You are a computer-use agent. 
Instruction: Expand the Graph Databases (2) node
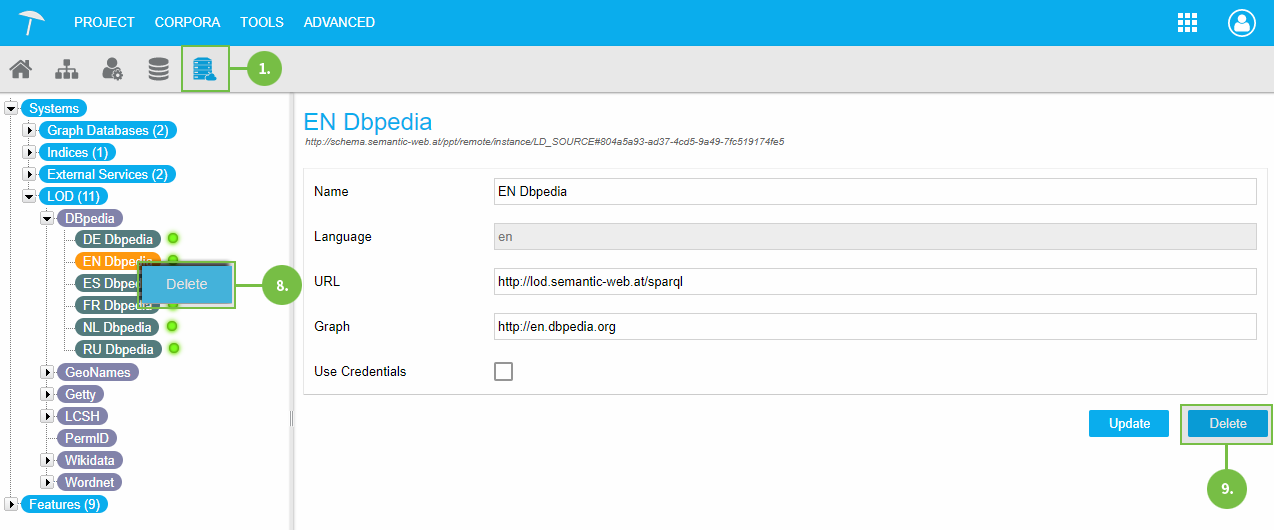[29, 130]
